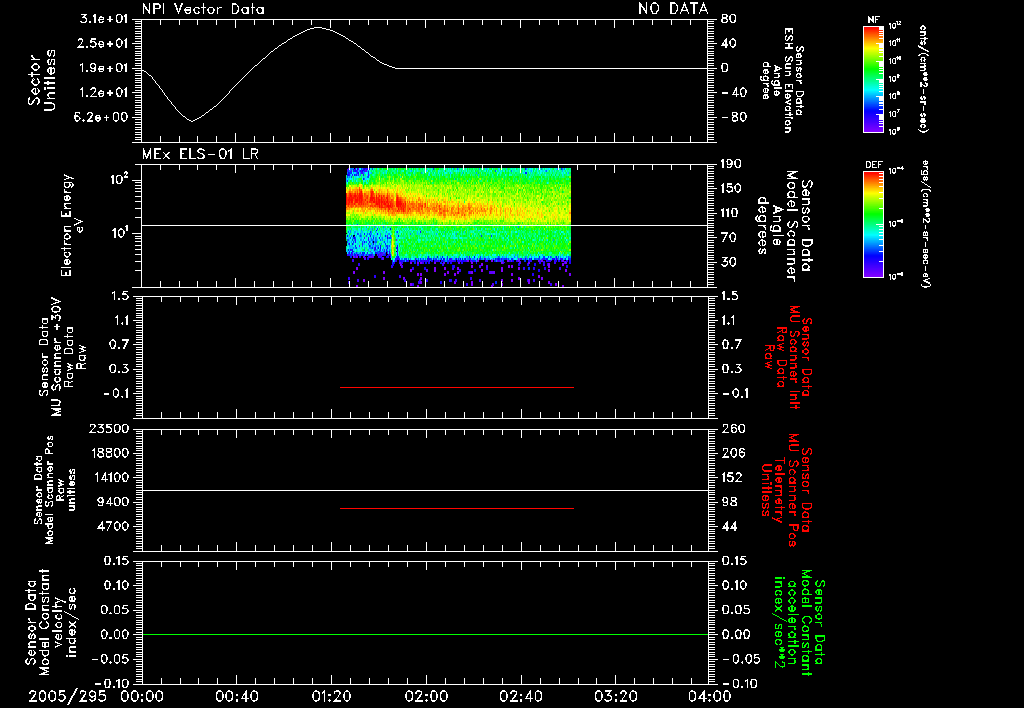Click the '14100' scanner position tick value
This screenshot has height=708, width=1024.
pos(109,477)
